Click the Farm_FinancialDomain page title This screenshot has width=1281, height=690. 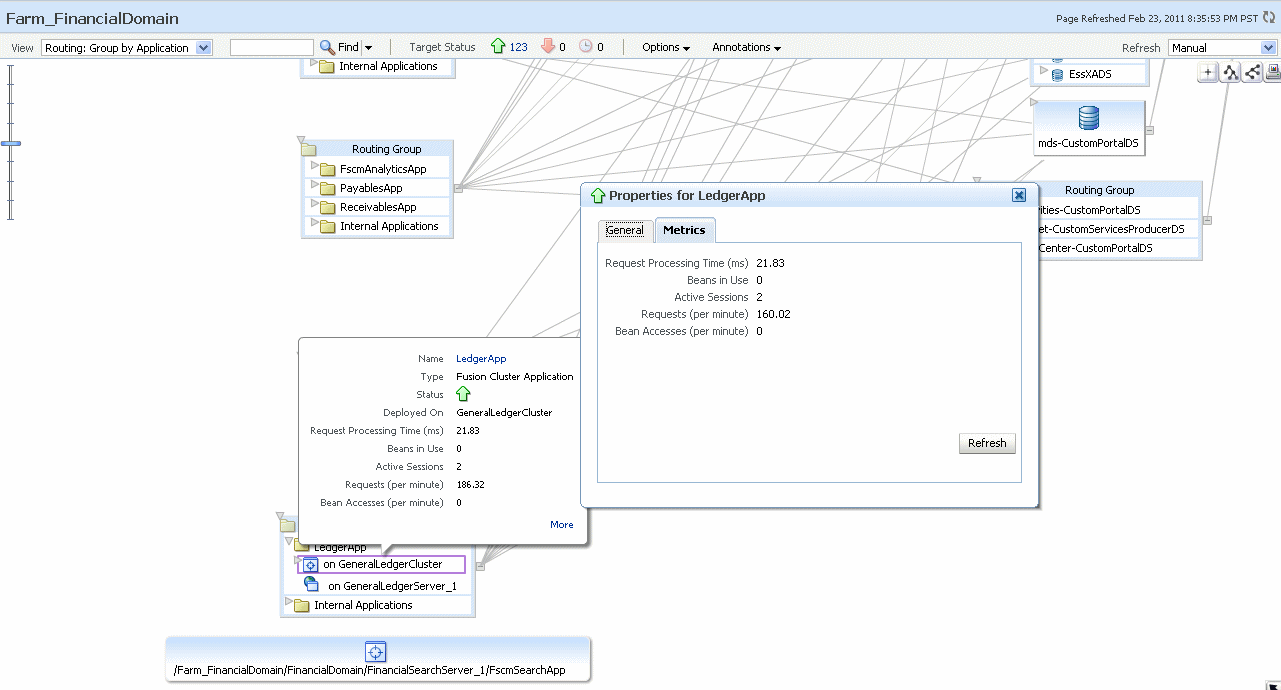point(93,18)
